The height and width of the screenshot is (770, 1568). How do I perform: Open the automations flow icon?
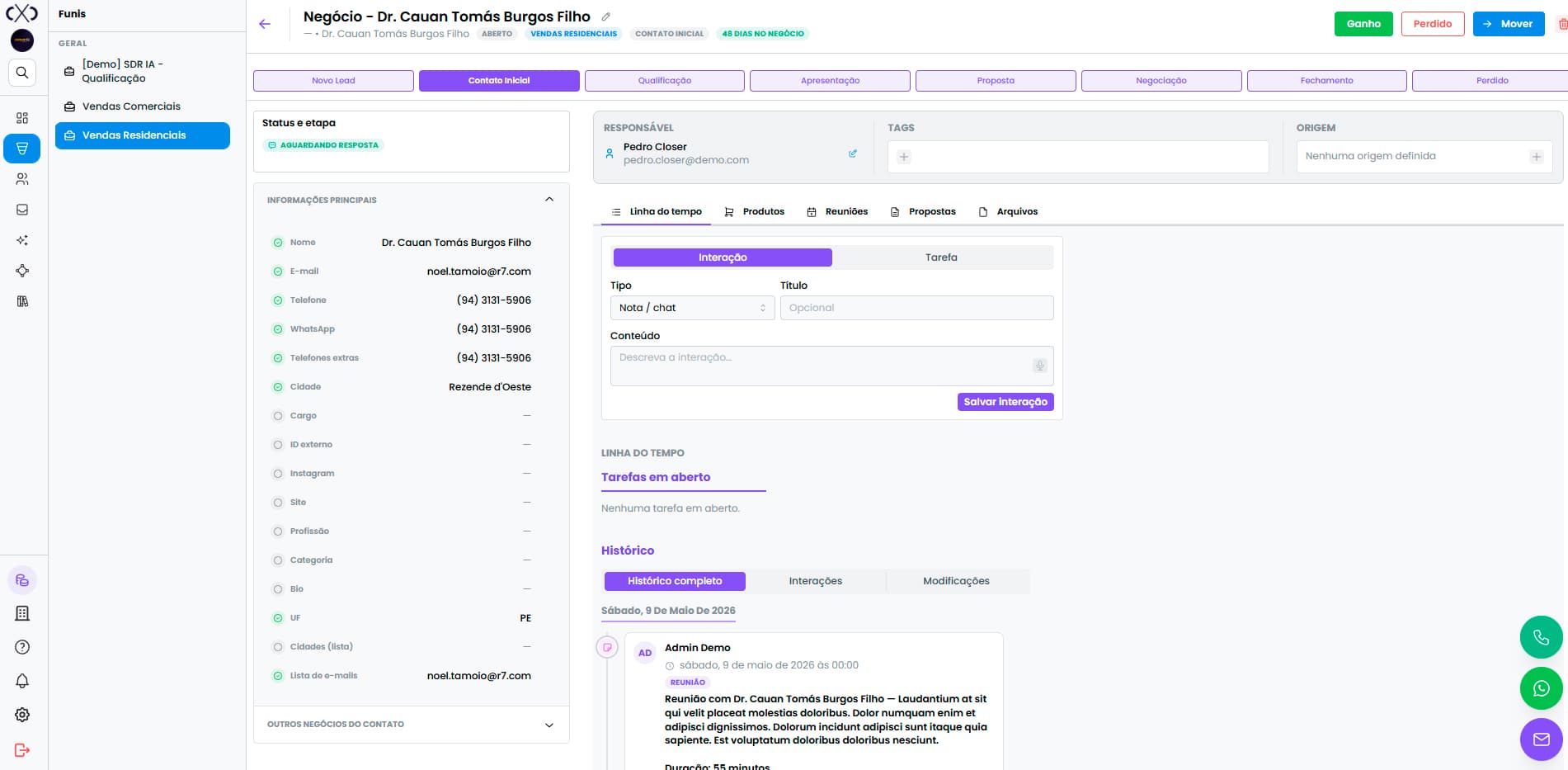coord(22,271)
